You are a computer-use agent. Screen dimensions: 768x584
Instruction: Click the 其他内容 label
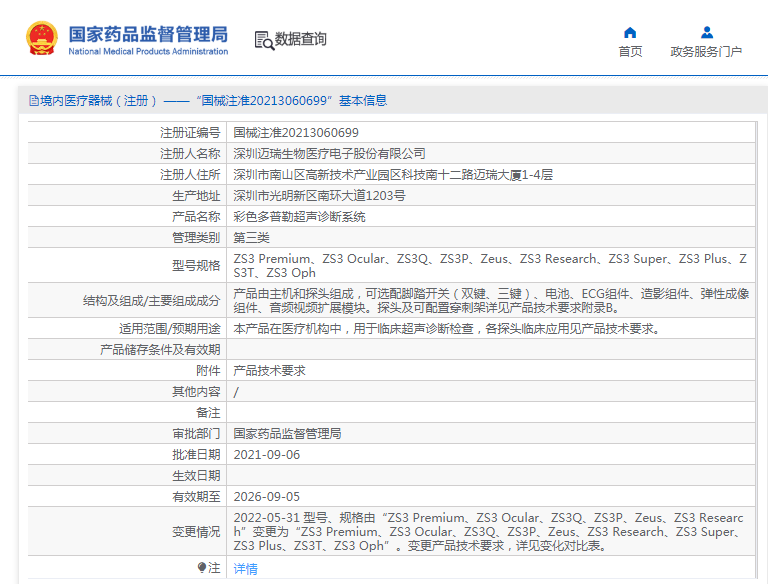click(196, 392)
